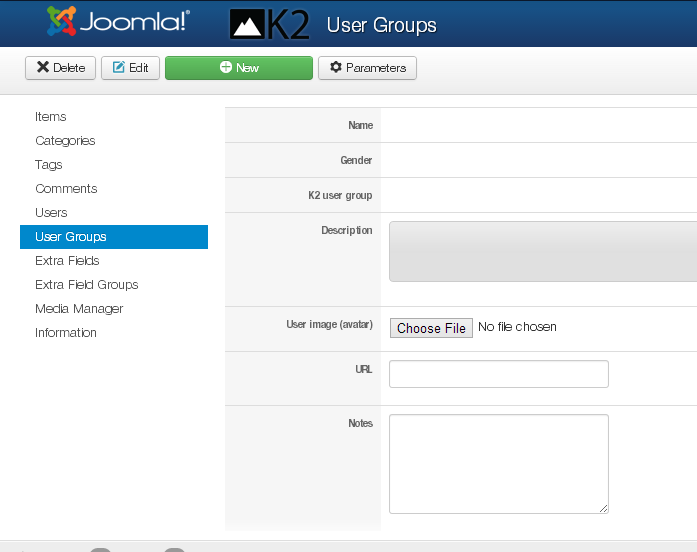Focus the URL input field
The width and height of the screenshot is (697, 552).
tap(499, 374)
